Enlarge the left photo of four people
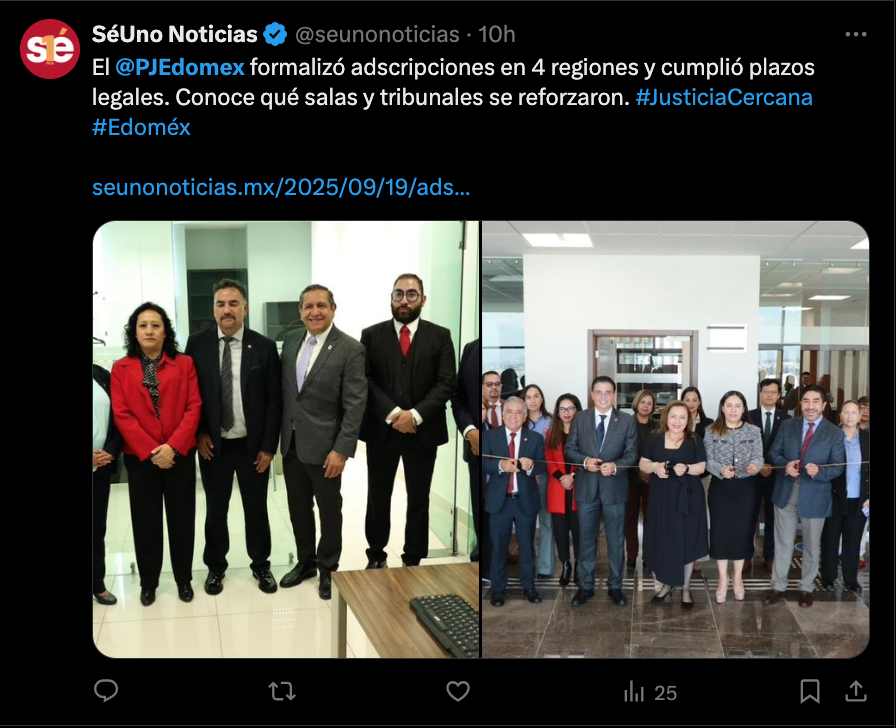The image size is (896, 728). point(286,439)
